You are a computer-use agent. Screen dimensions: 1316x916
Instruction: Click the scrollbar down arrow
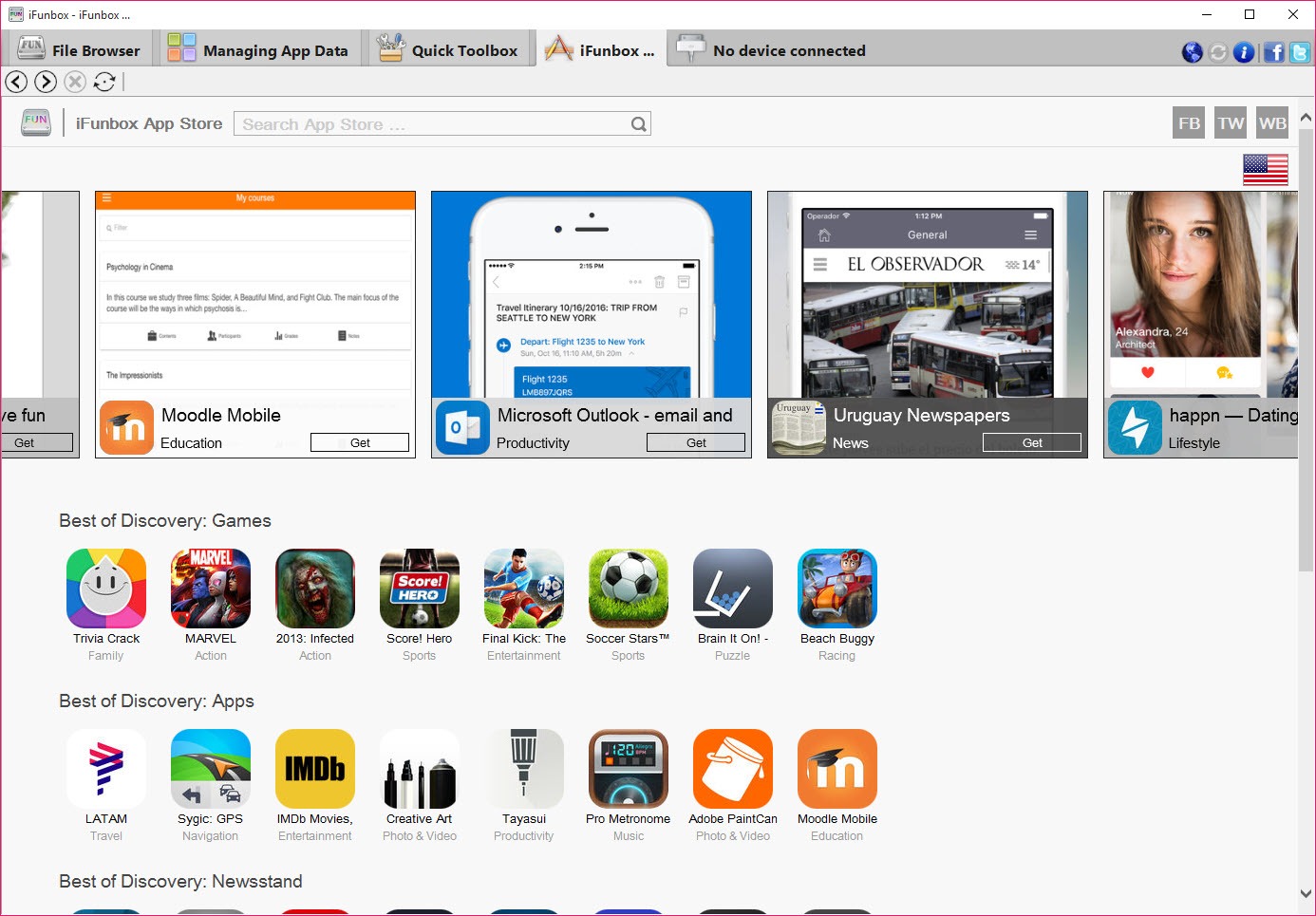point(1306,893)
